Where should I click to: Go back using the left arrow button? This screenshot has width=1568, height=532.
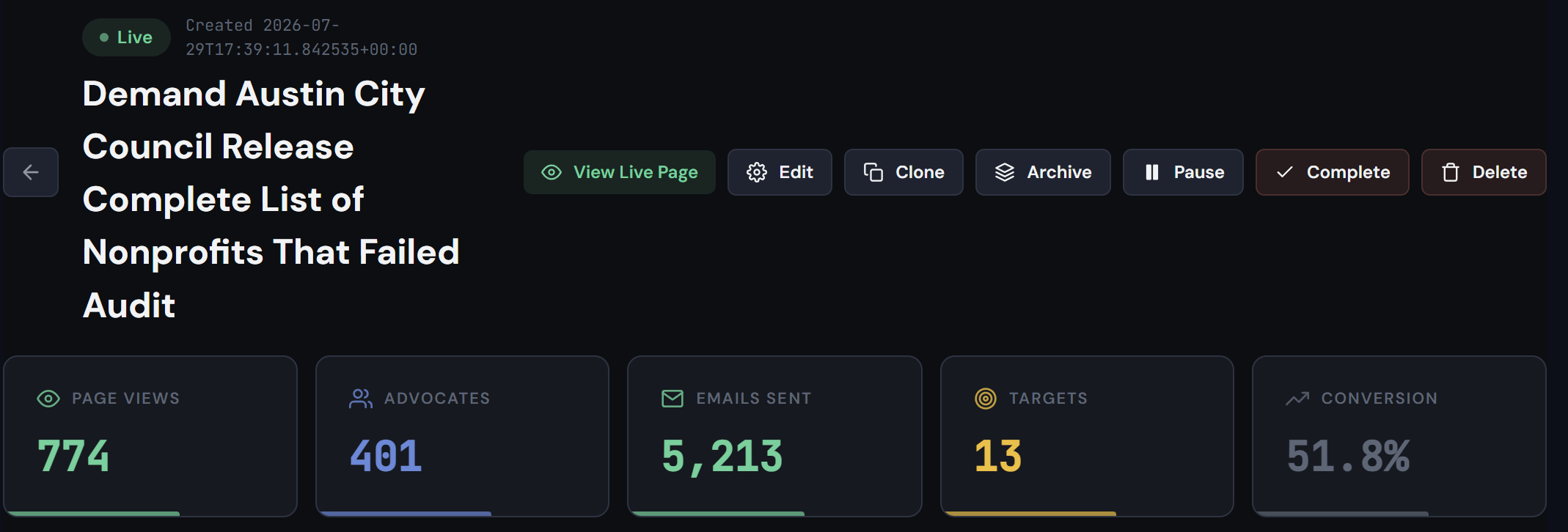tap(31, 172)
